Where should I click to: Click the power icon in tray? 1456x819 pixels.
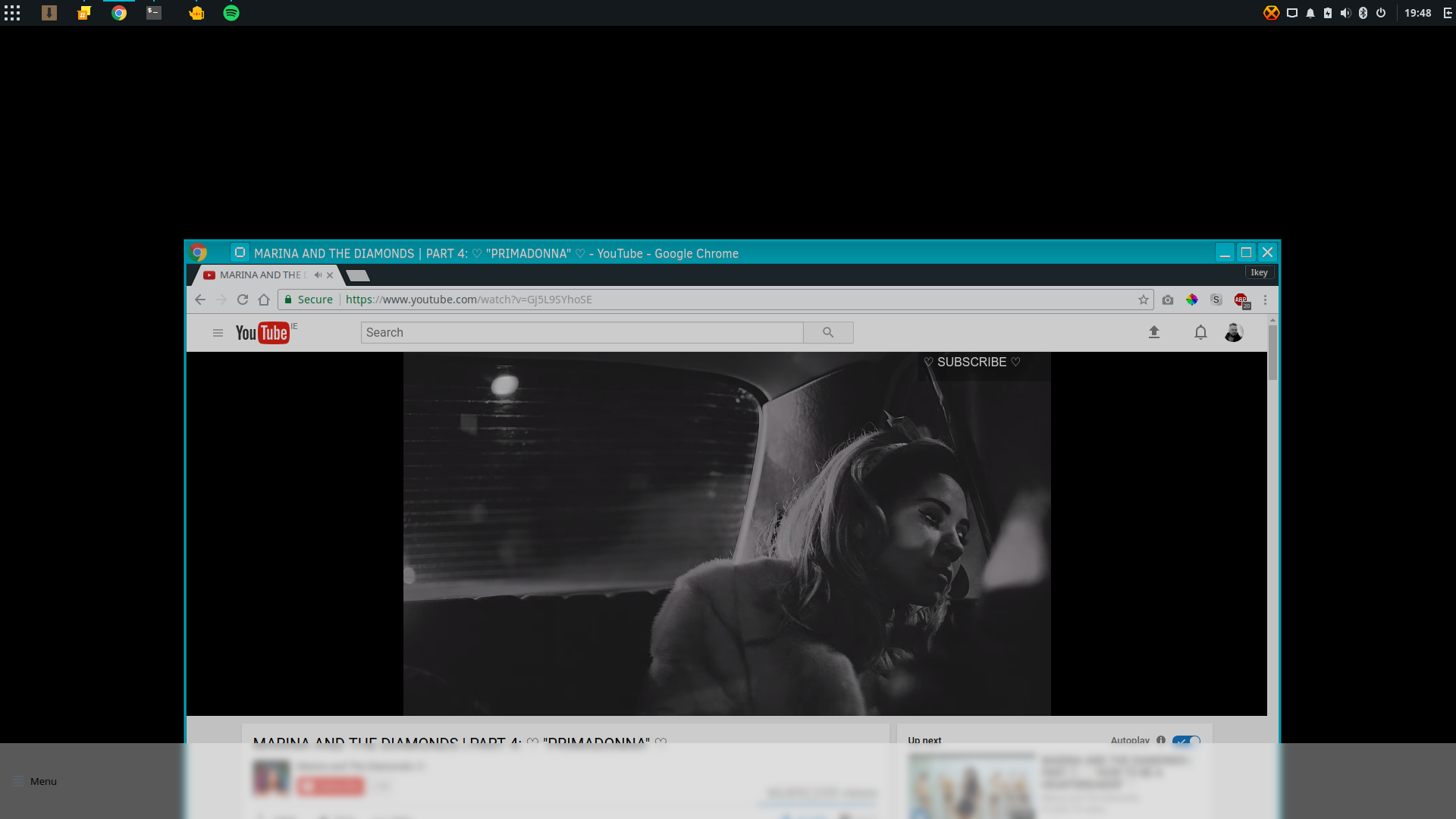[x=1381, y=13]
